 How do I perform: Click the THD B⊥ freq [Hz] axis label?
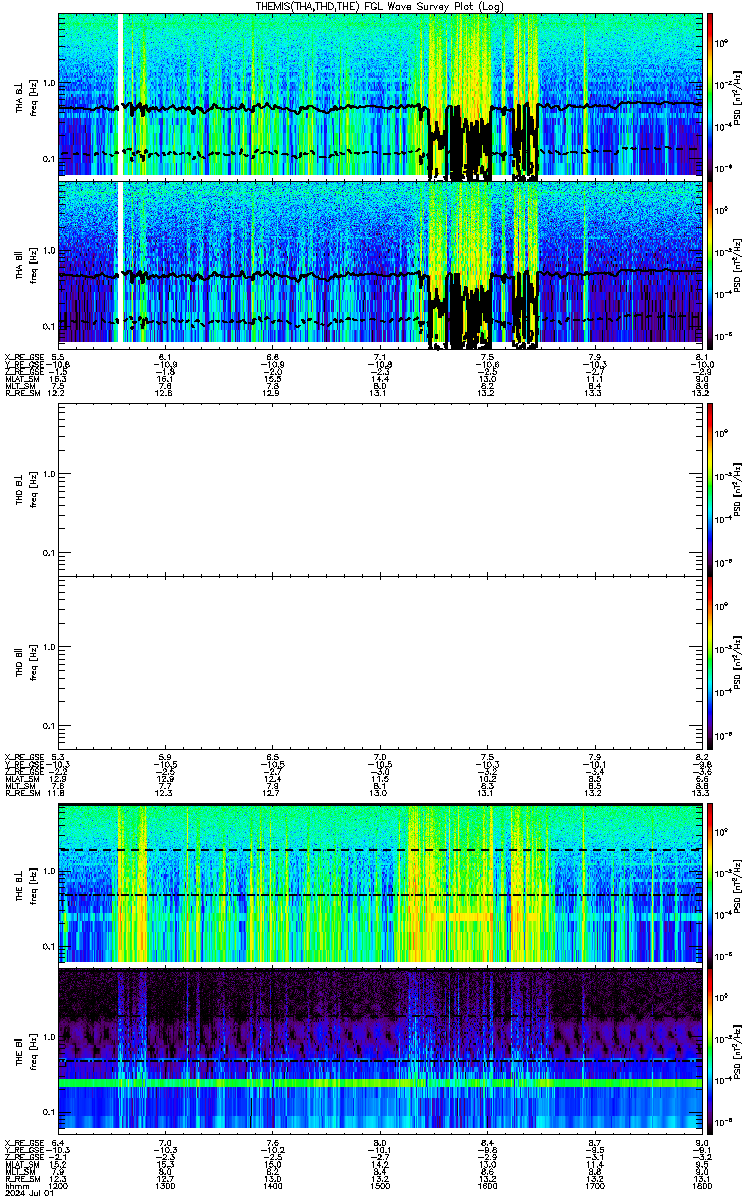coord(33,489)
